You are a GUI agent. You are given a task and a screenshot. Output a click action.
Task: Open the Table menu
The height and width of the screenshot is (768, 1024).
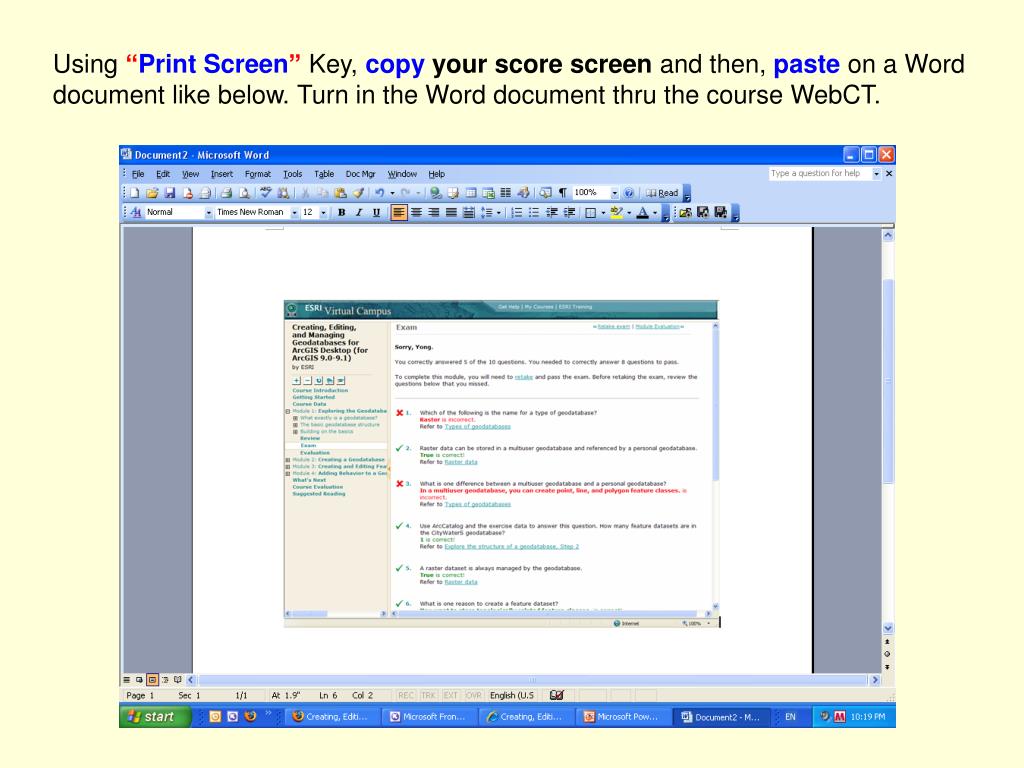pyautogui.click(x=324, y=174)
